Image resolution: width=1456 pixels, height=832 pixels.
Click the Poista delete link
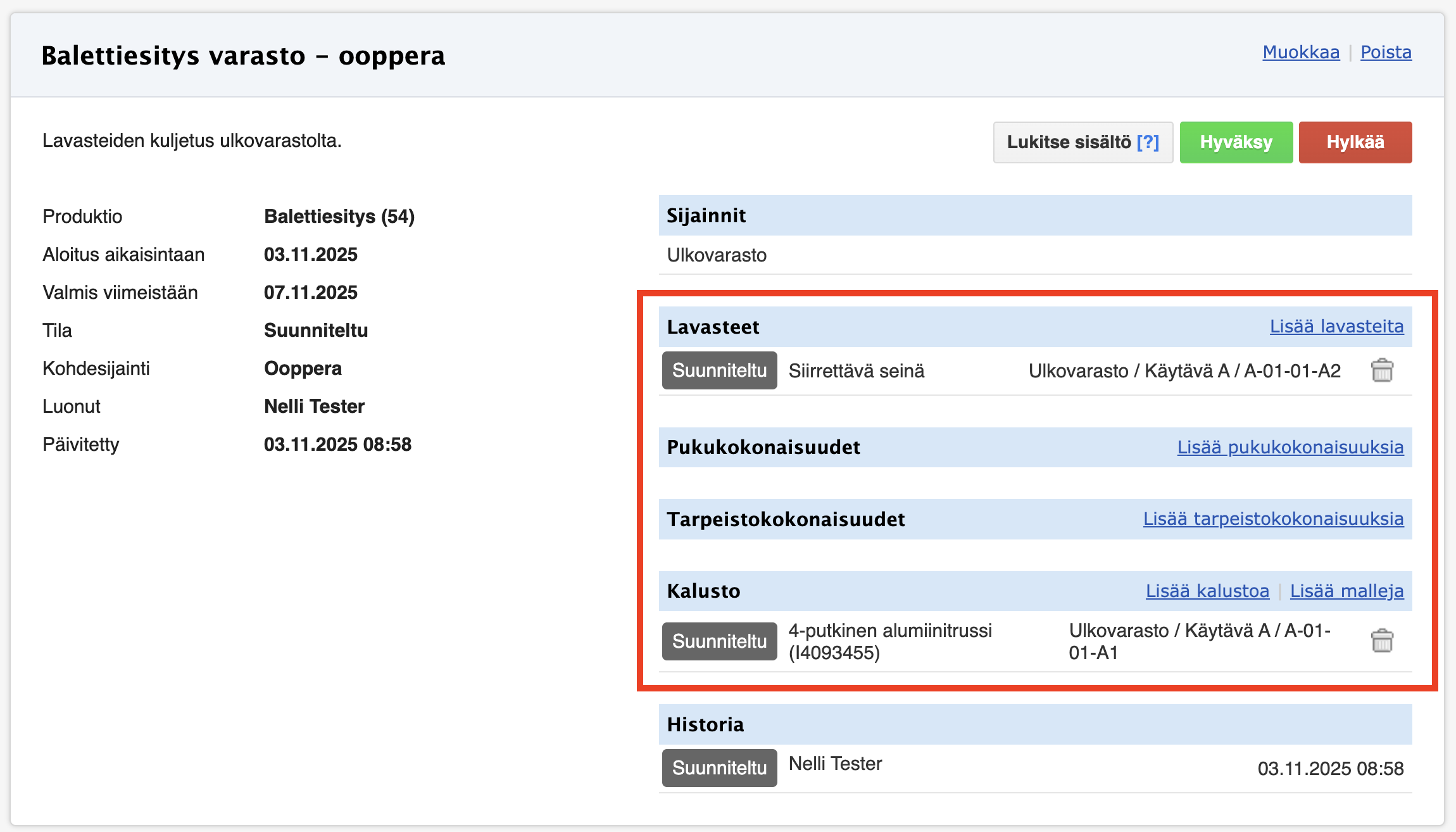1386,52
